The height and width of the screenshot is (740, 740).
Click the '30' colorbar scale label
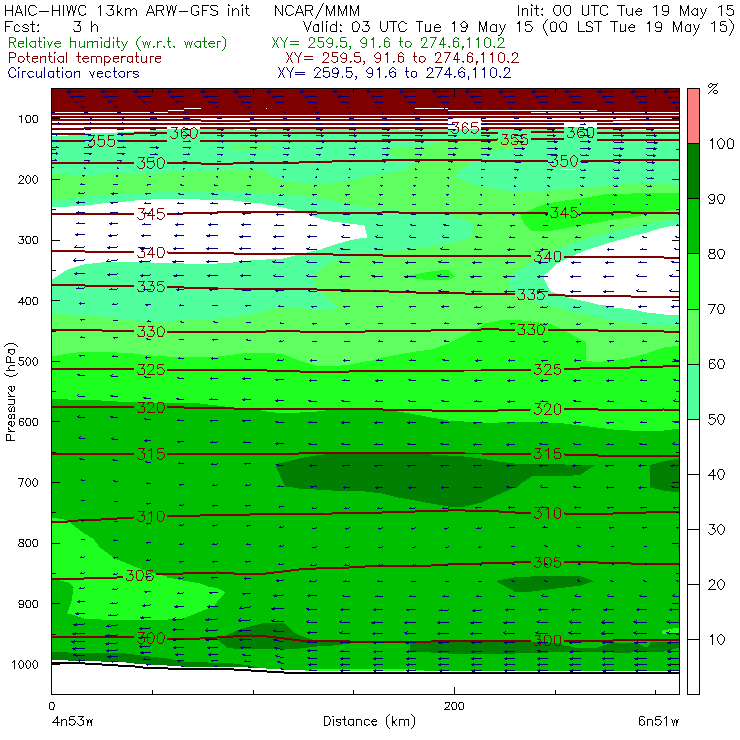pyautogui.click(x=716, y=530)
